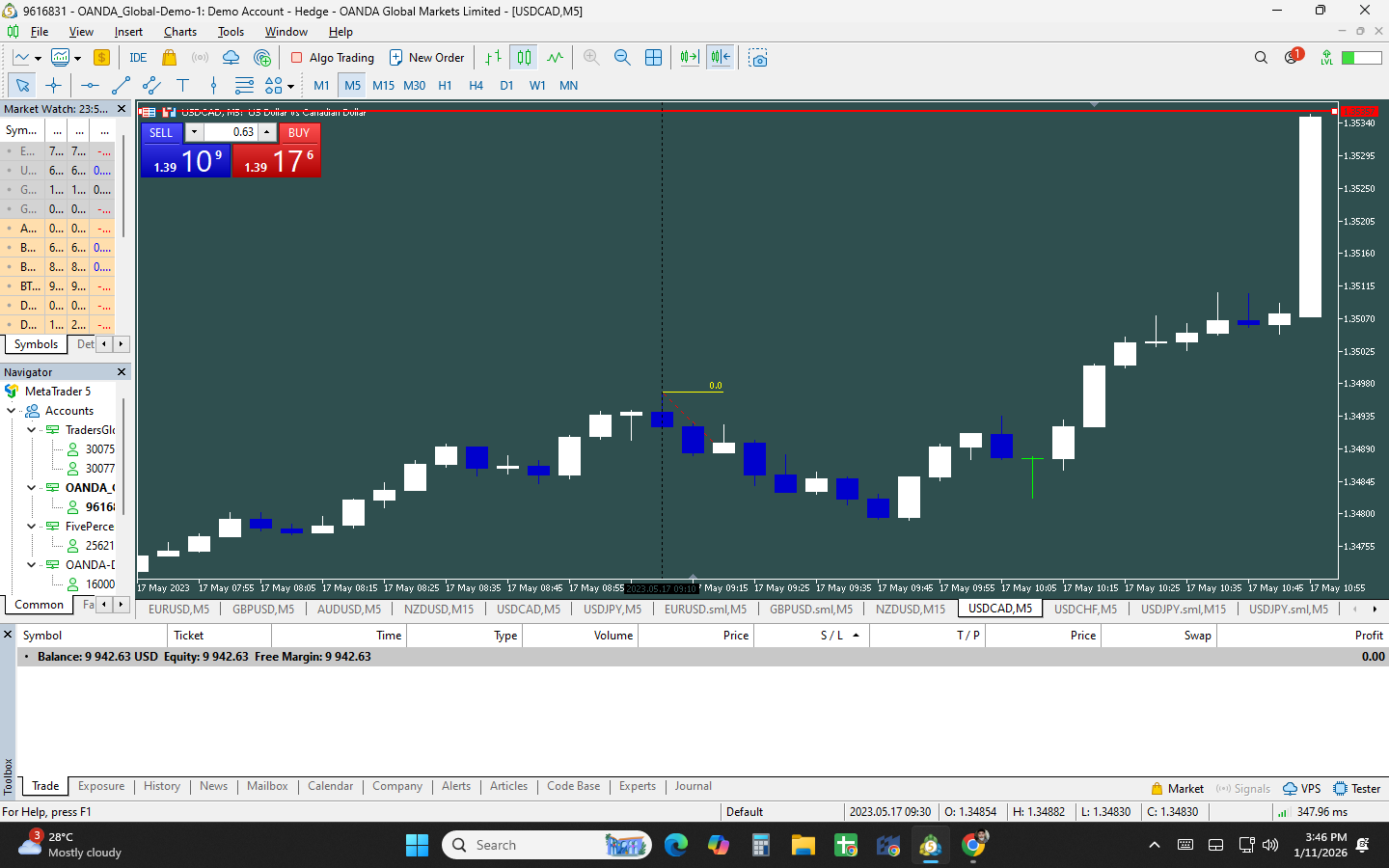Screen dimensions: 1389x868
Task: Toggle chart auto scroll to latest bar
Action: [x=690, y=58]
